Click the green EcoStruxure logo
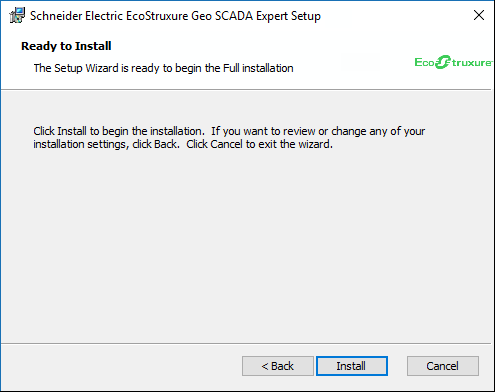495x392 pixels. coord(453,62)
